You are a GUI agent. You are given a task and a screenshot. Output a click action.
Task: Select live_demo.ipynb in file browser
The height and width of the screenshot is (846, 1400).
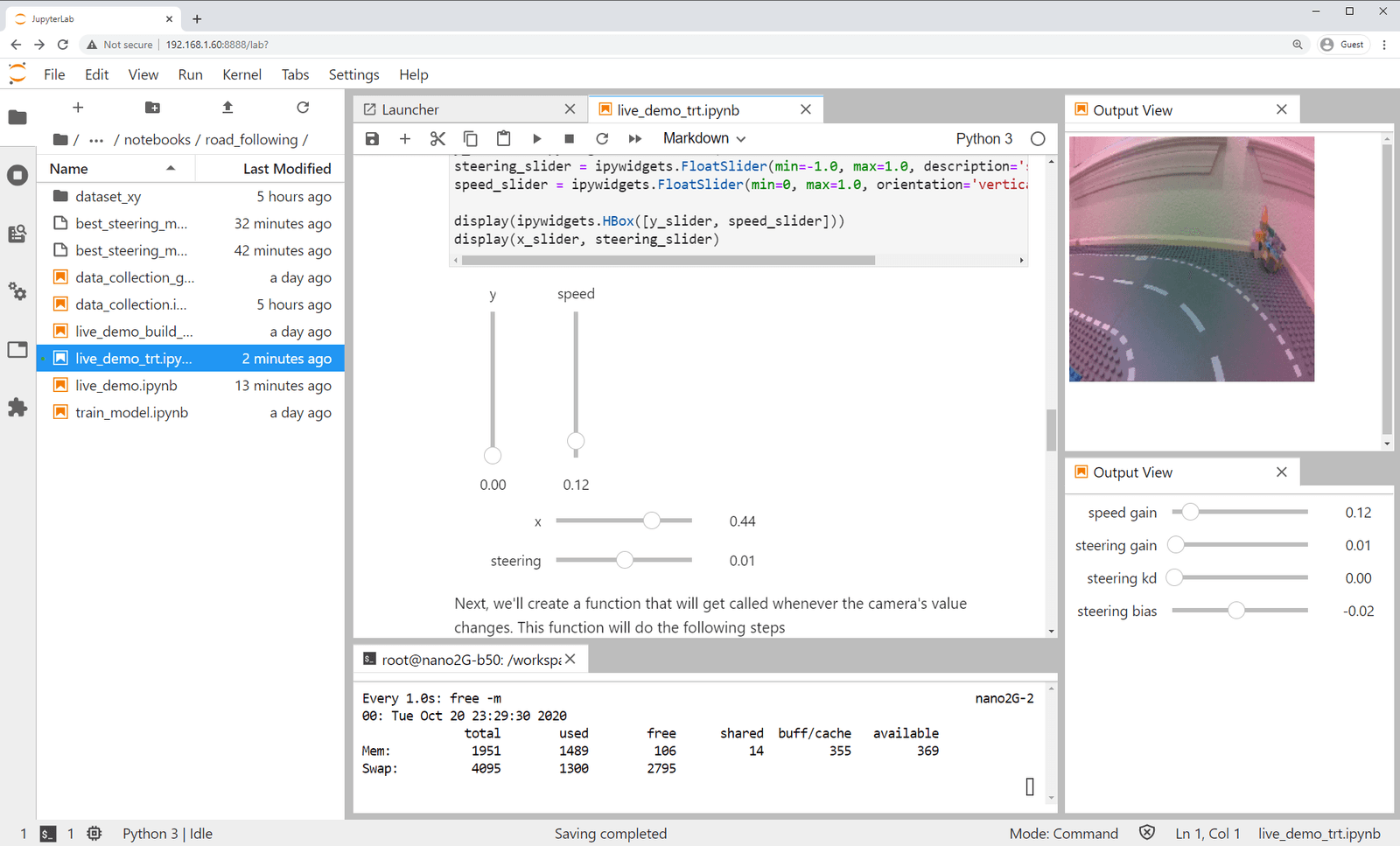[191, 385]
